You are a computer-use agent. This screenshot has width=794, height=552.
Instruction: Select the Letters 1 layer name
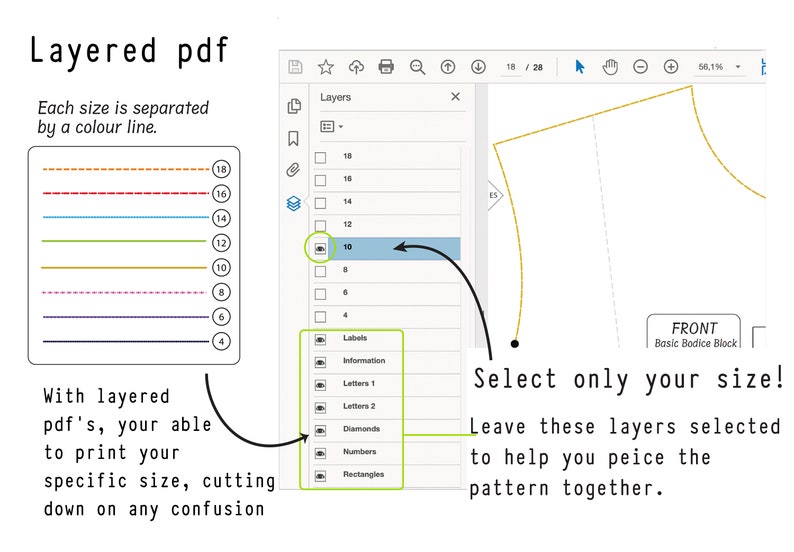(359, 383)
